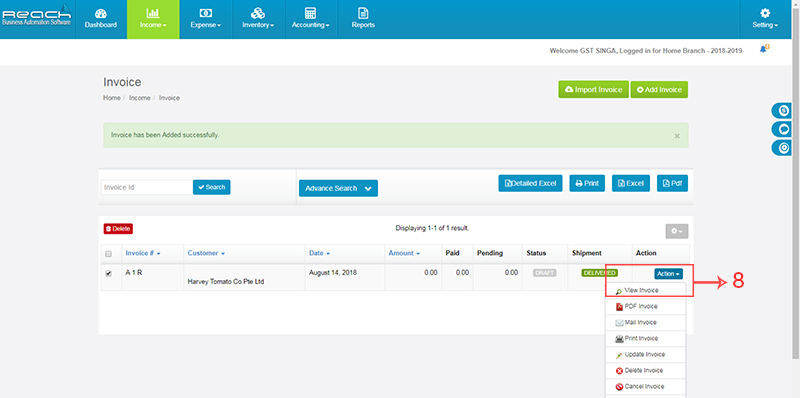Go to Home breadcrumb link
800x398 pixels.
pos(112,98)
